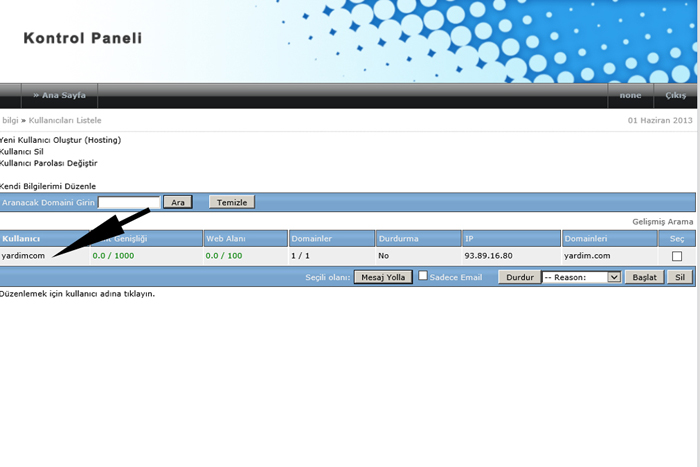Image resolution: width=700 pixels, height=467 pixels.
Task: Expand the Reason dropdown
Action: click(x=581, y=277)
